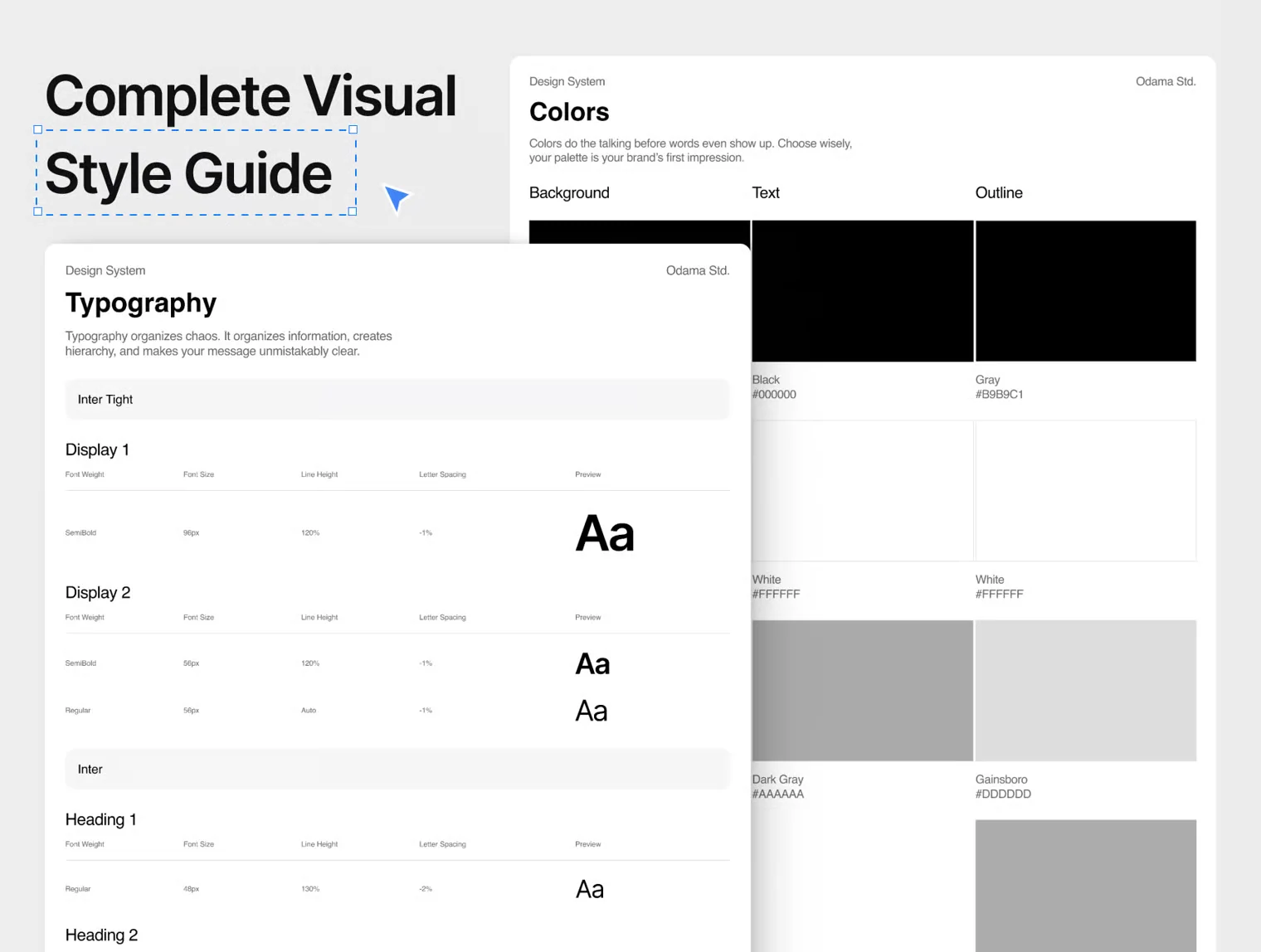Click the "Display 1" section heading
Image resolution: width=1261 pixels, height=952 pixels.
pos(97,449)
